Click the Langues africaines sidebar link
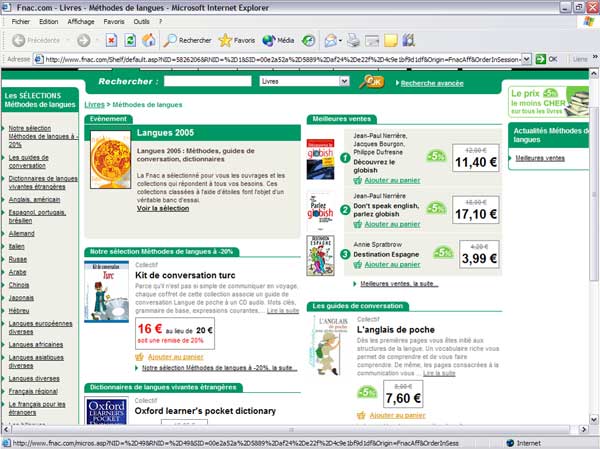This screenshot has width=600, height=449. tap(36, 345)
